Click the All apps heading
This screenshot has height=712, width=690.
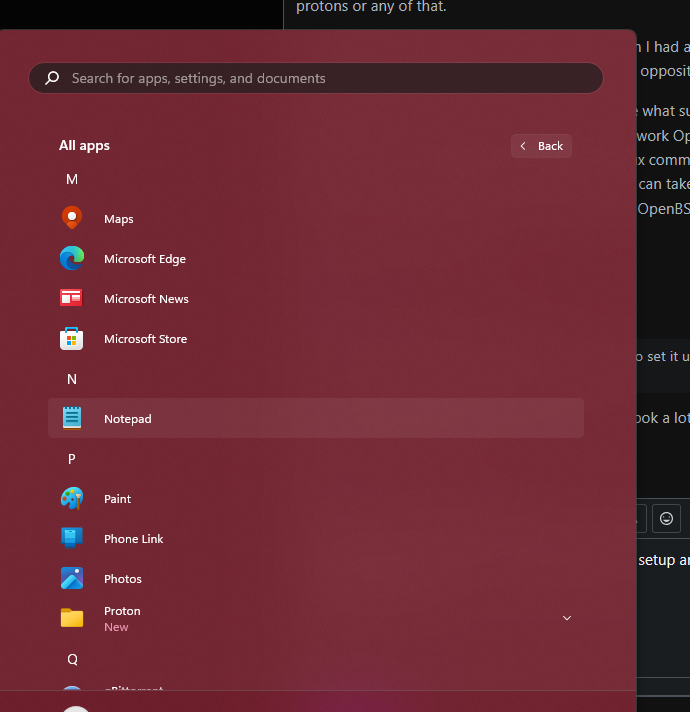click(x=84, y=145)
